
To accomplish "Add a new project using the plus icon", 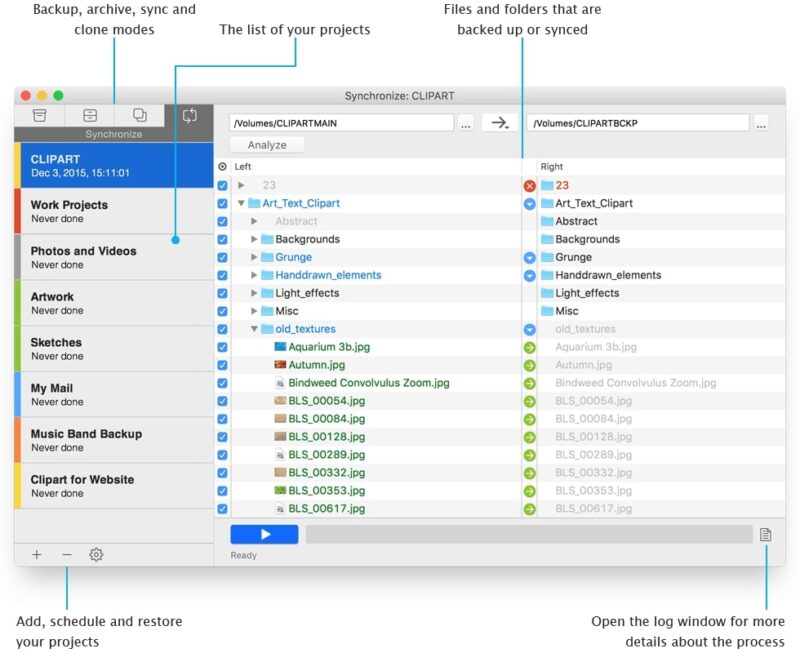I will [x=36, y=554].
